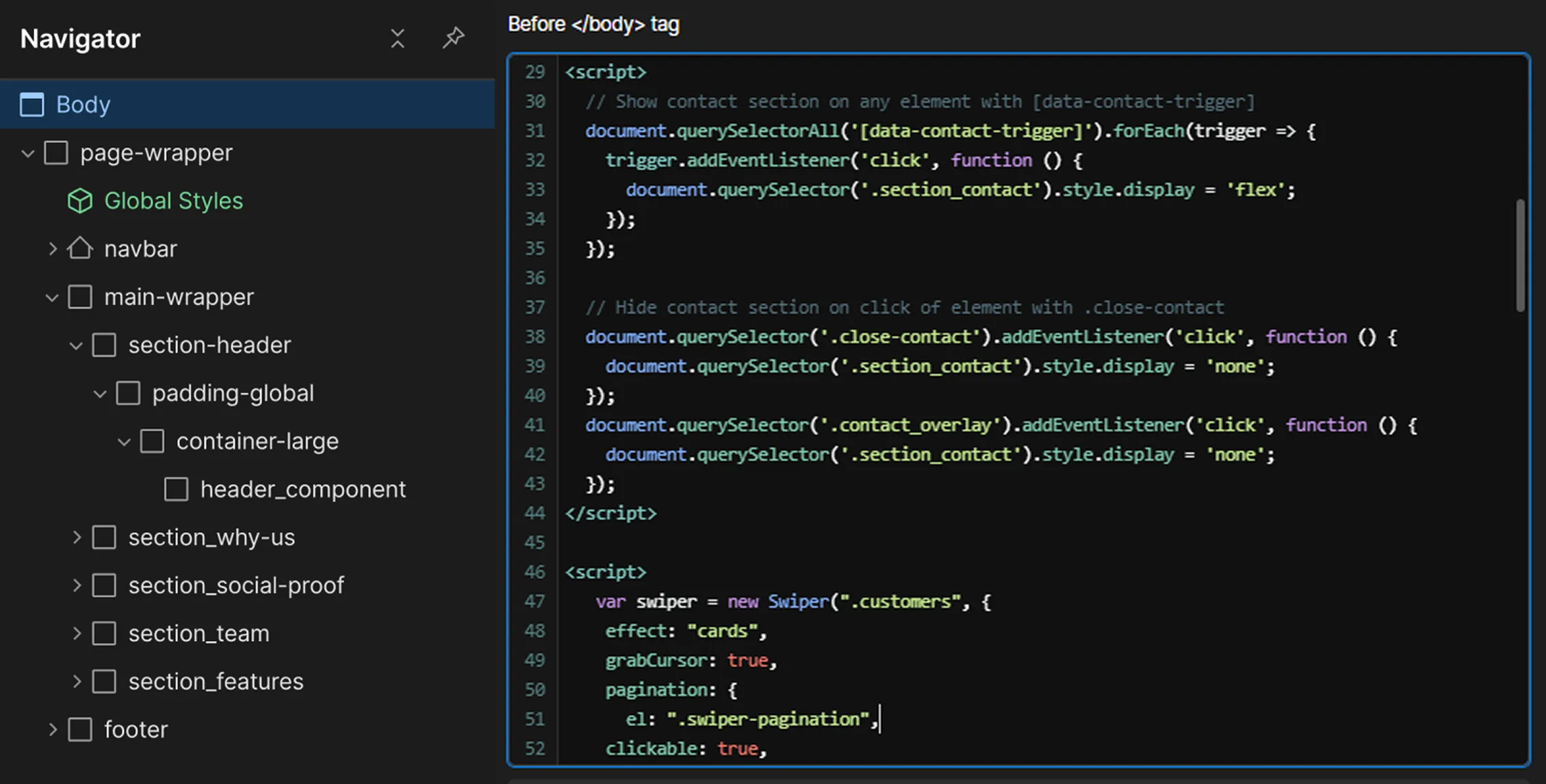
Task: Expand the section_features tree node
Action: 77,681
